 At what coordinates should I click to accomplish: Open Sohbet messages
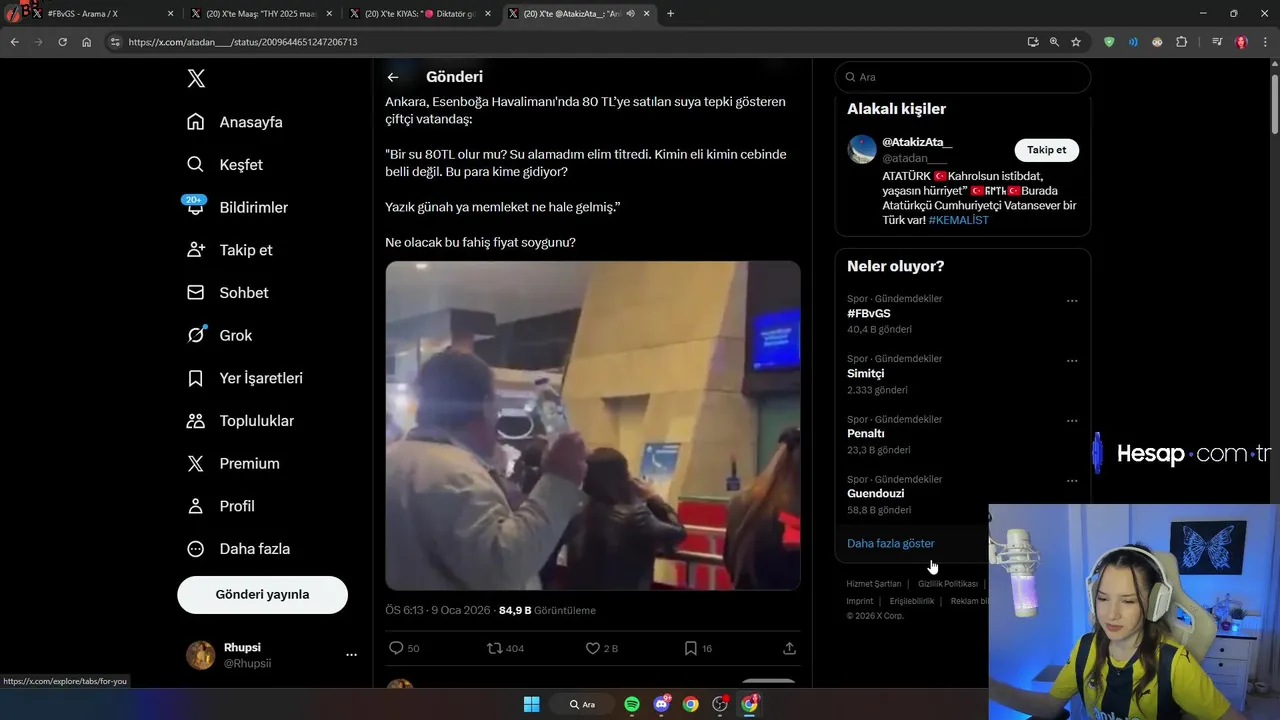click(x=228, y=293)
